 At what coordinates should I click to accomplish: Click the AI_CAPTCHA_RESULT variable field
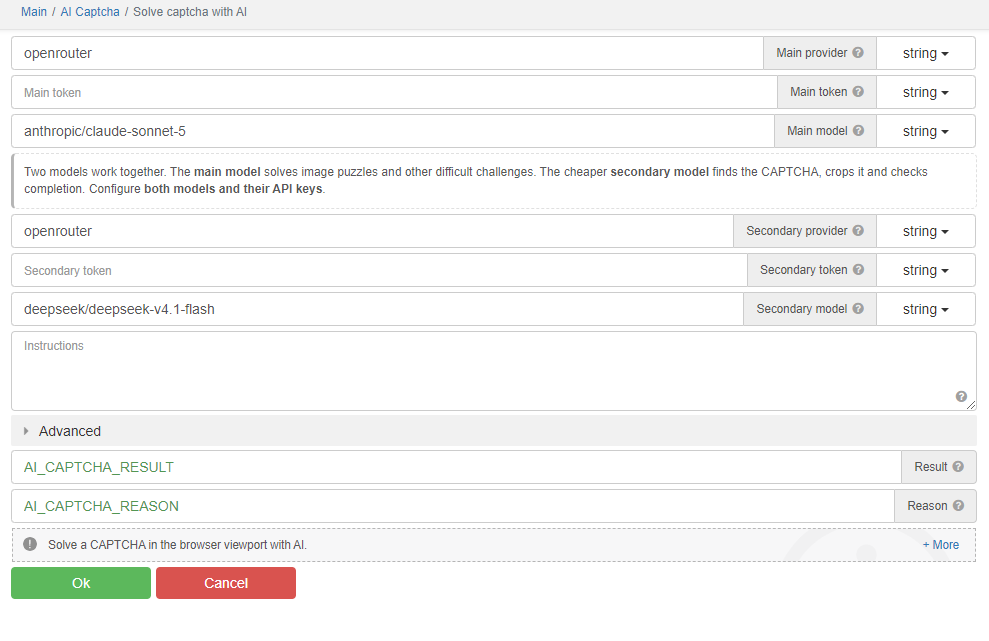pyautogui.click(x=456, y=468)
